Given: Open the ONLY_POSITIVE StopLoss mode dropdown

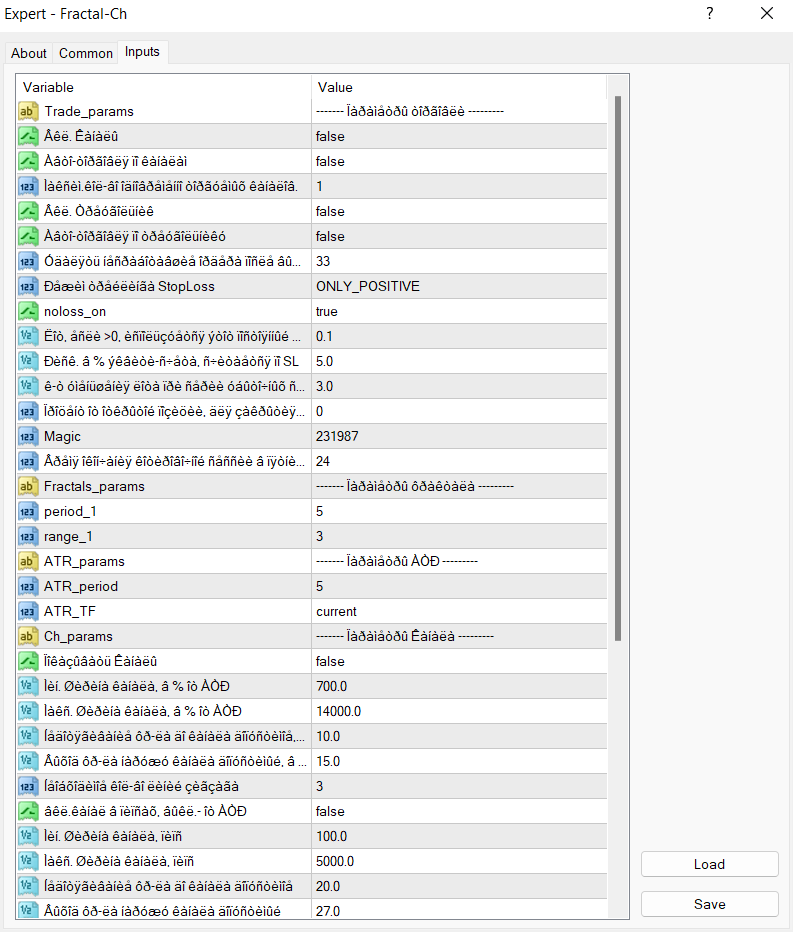Looking at the screenshot, I should 460,286.
